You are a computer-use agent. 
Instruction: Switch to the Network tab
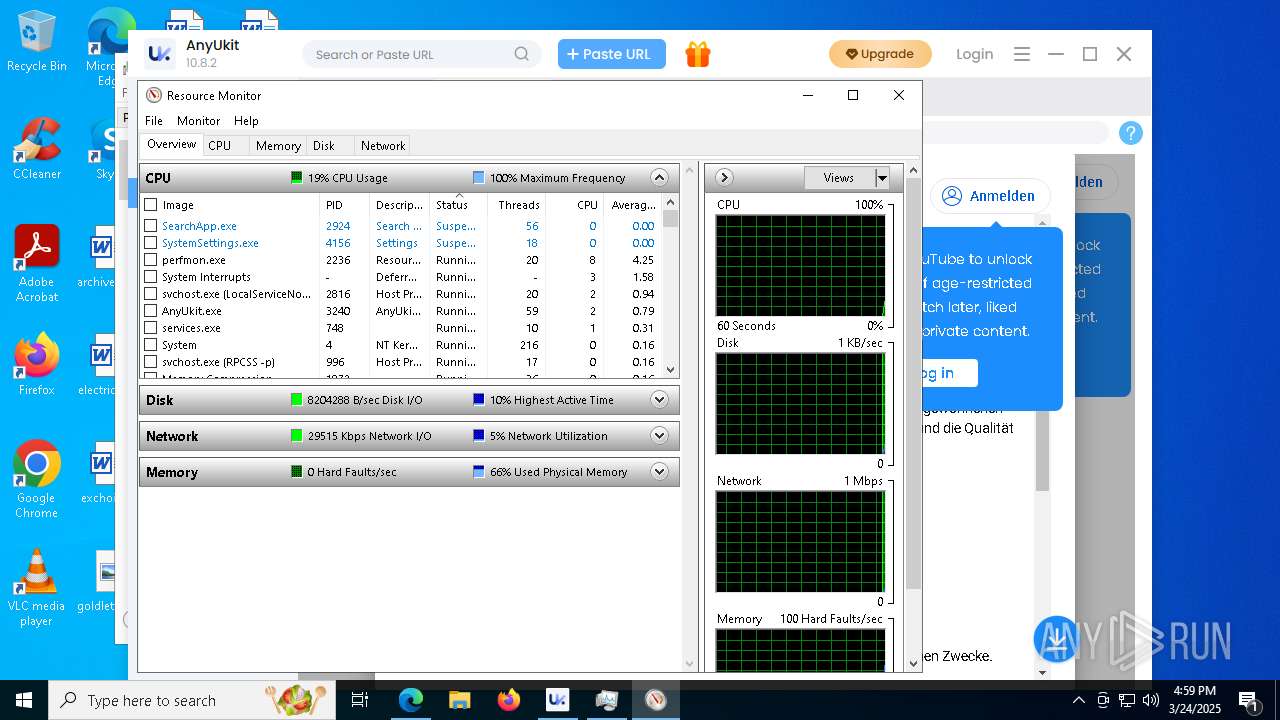point(383,146)
